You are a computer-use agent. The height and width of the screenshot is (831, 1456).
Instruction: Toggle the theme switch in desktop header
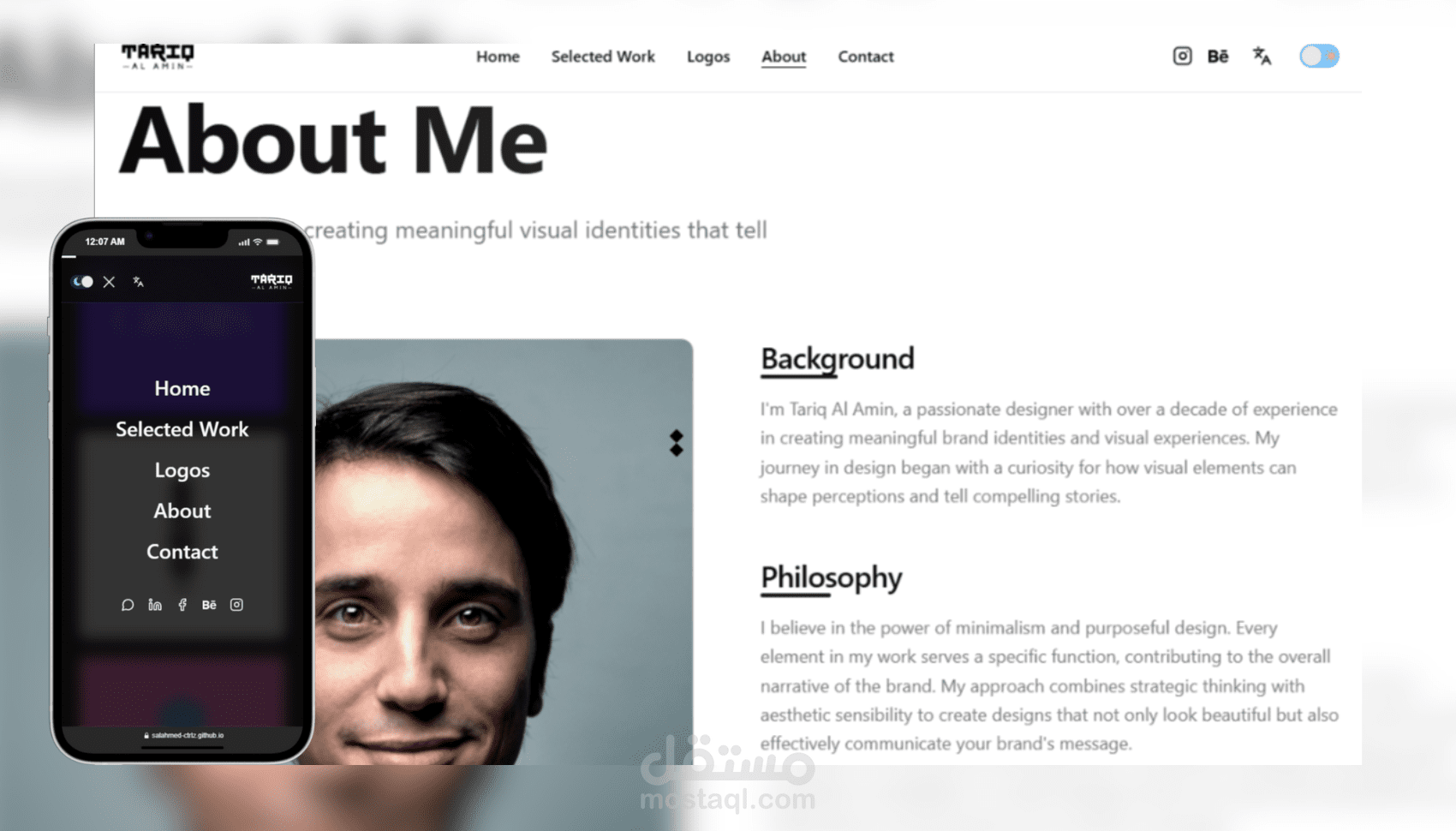[1319, 57]
